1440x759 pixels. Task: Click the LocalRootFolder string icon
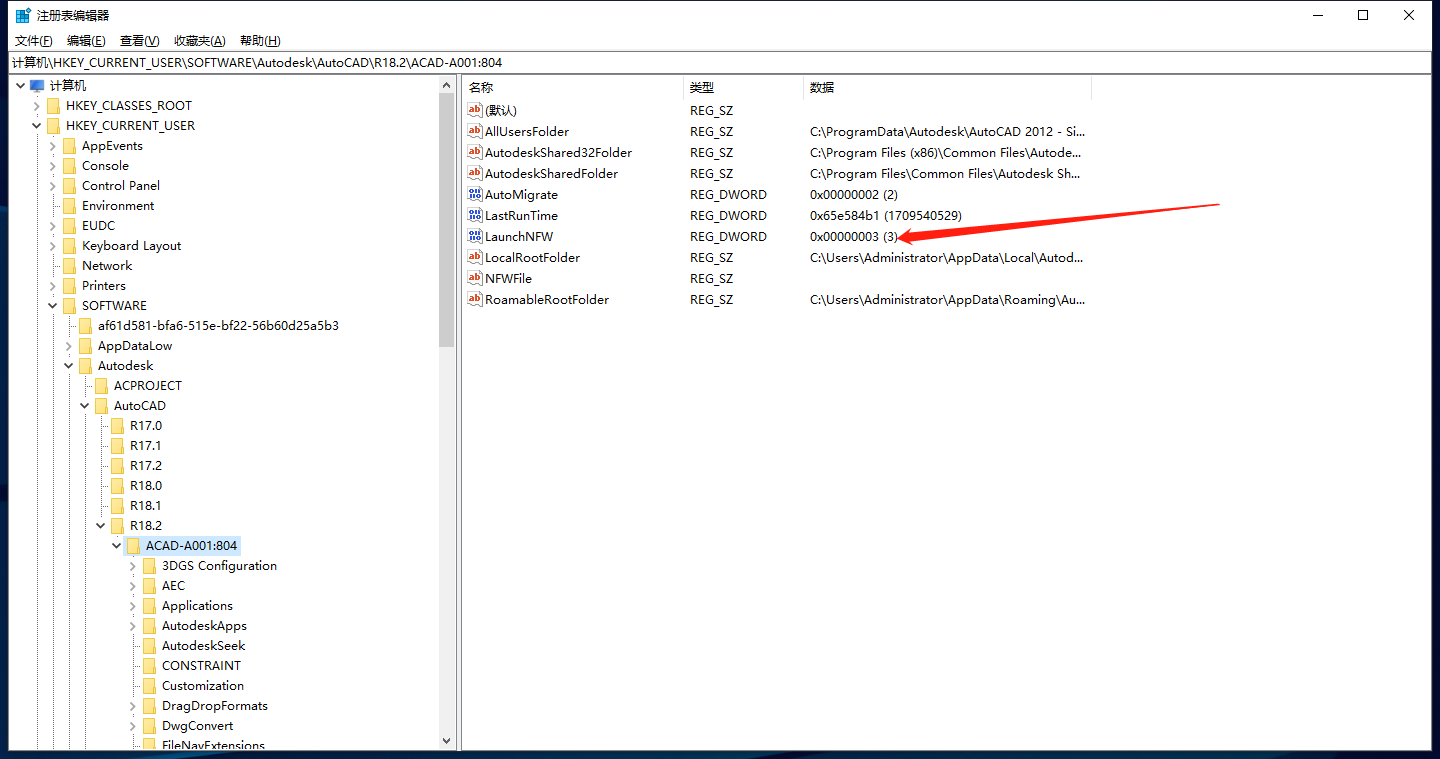[475, 258]
